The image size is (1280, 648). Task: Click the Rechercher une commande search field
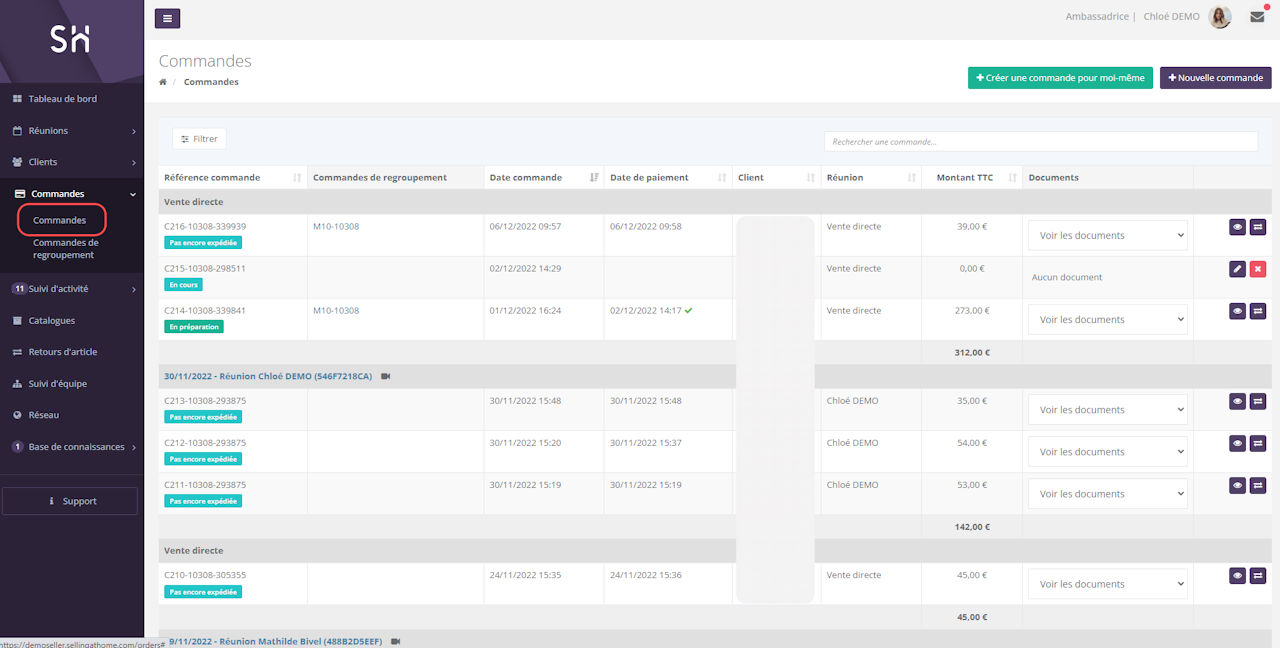(1040, 142)
